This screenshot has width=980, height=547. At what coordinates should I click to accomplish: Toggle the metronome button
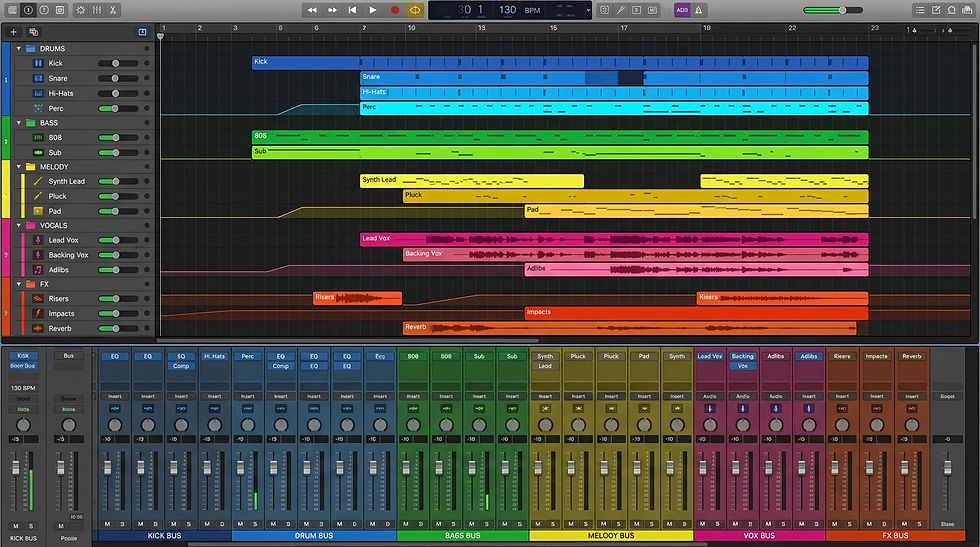[699, 10]
